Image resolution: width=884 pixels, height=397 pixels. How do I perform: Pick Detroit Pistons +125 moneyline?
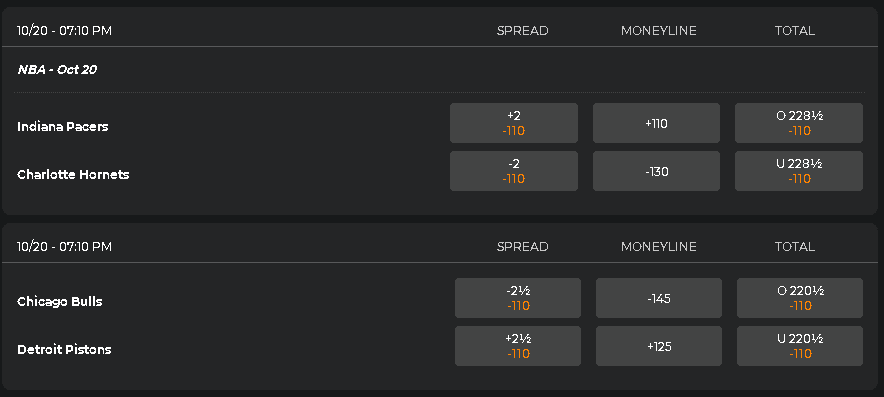658,346
